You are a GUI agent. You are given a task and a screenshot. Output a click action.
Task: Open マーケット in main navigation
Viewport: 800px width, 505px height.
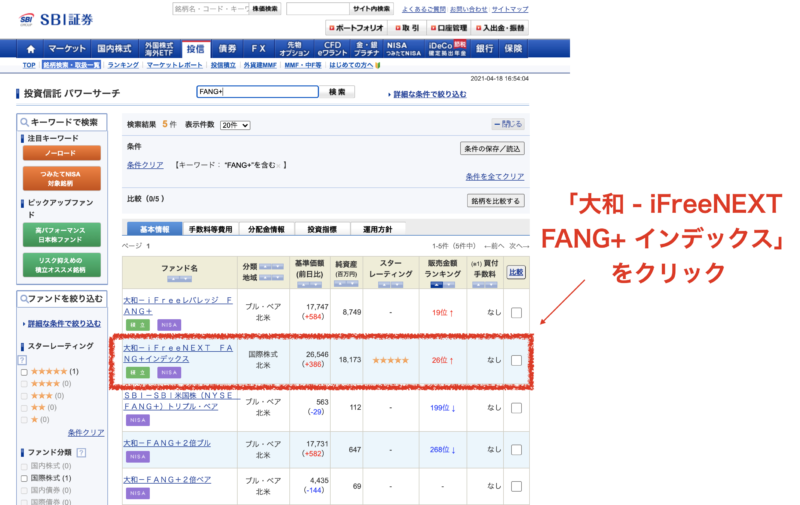pyautogui.click(x=67, y=48)
